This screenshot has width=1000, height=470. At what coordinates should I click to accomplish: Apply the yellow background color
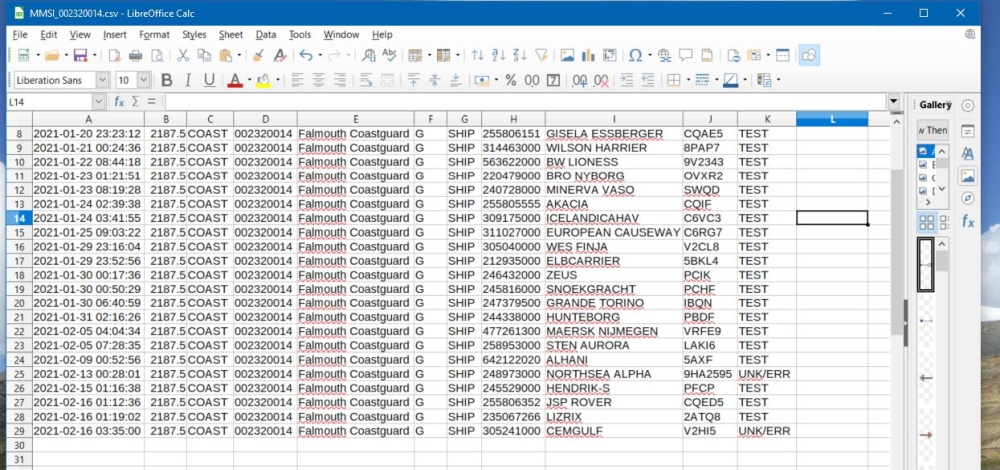click(x=263, y=80)
